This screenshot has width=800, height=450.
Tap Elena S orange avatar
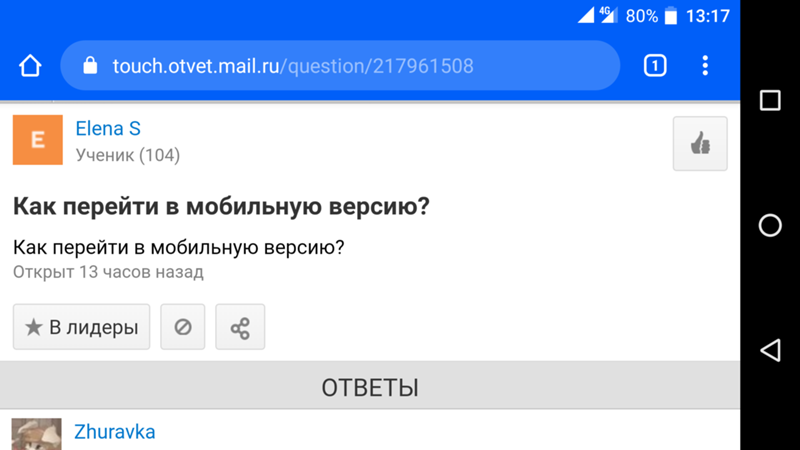click(38, 140)
